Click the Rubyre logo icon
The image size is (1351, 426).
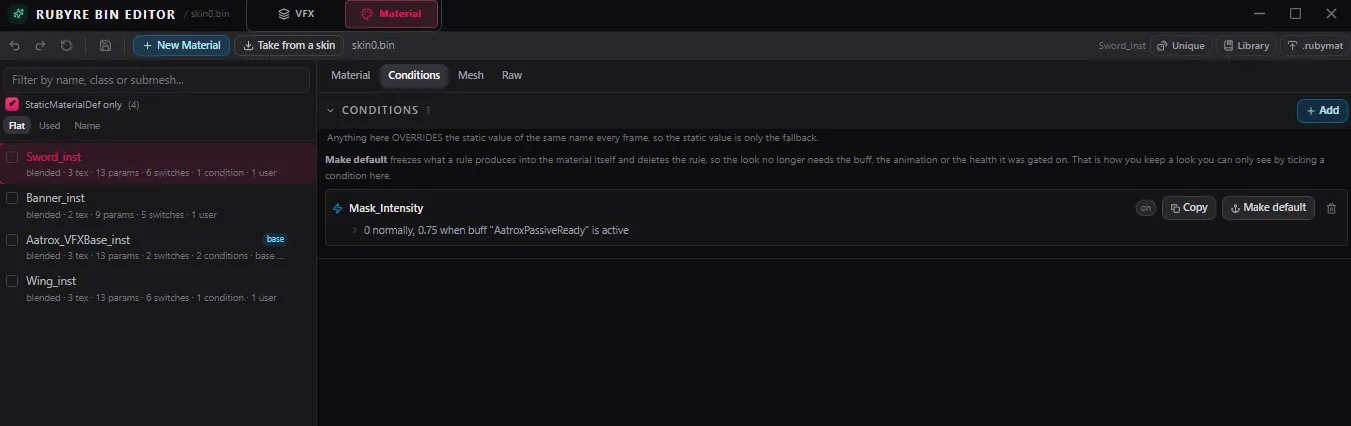tap(18, 14)
